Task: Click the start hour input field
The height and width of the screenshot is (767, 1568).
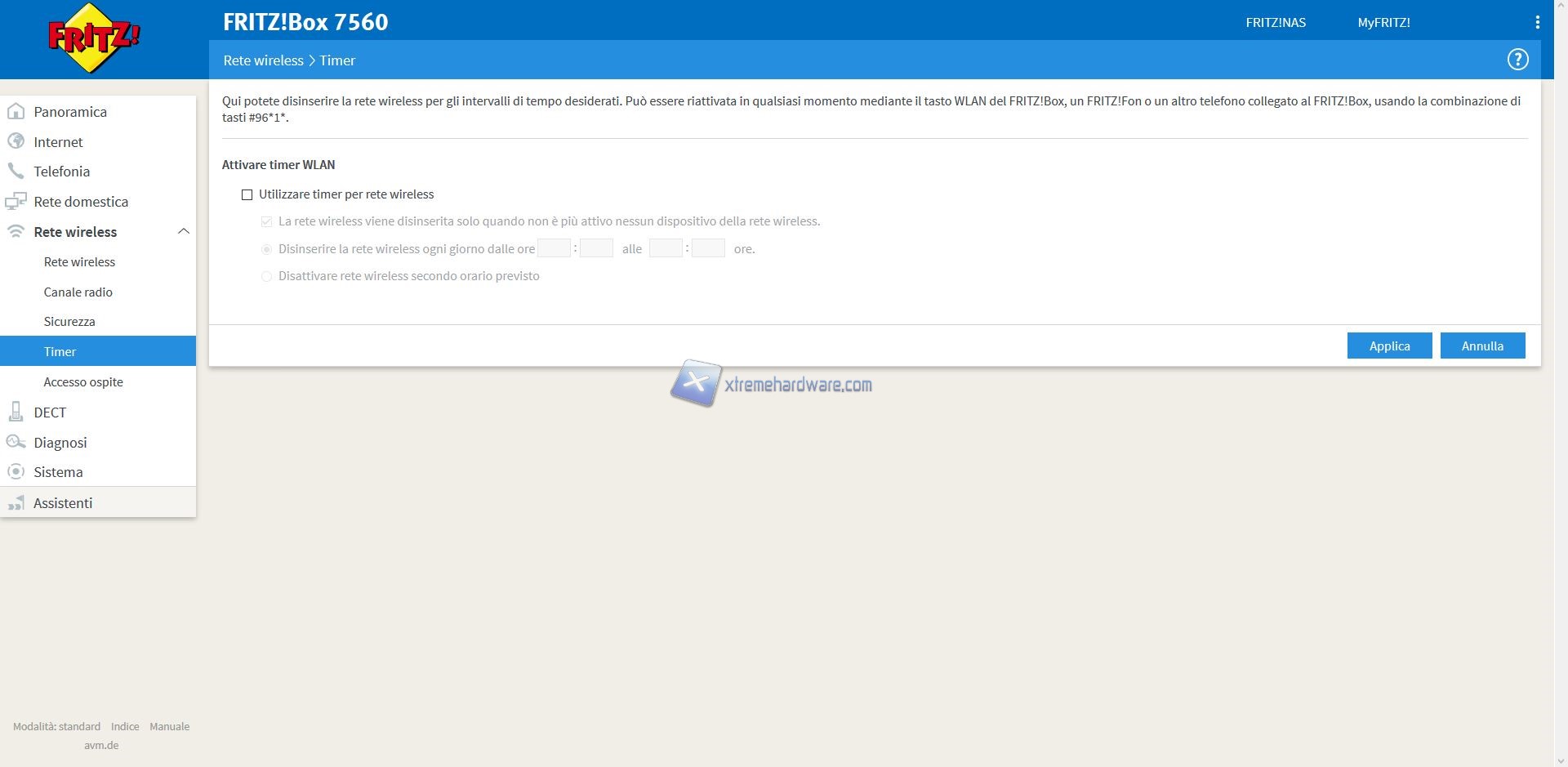Action: click(554, 249)
